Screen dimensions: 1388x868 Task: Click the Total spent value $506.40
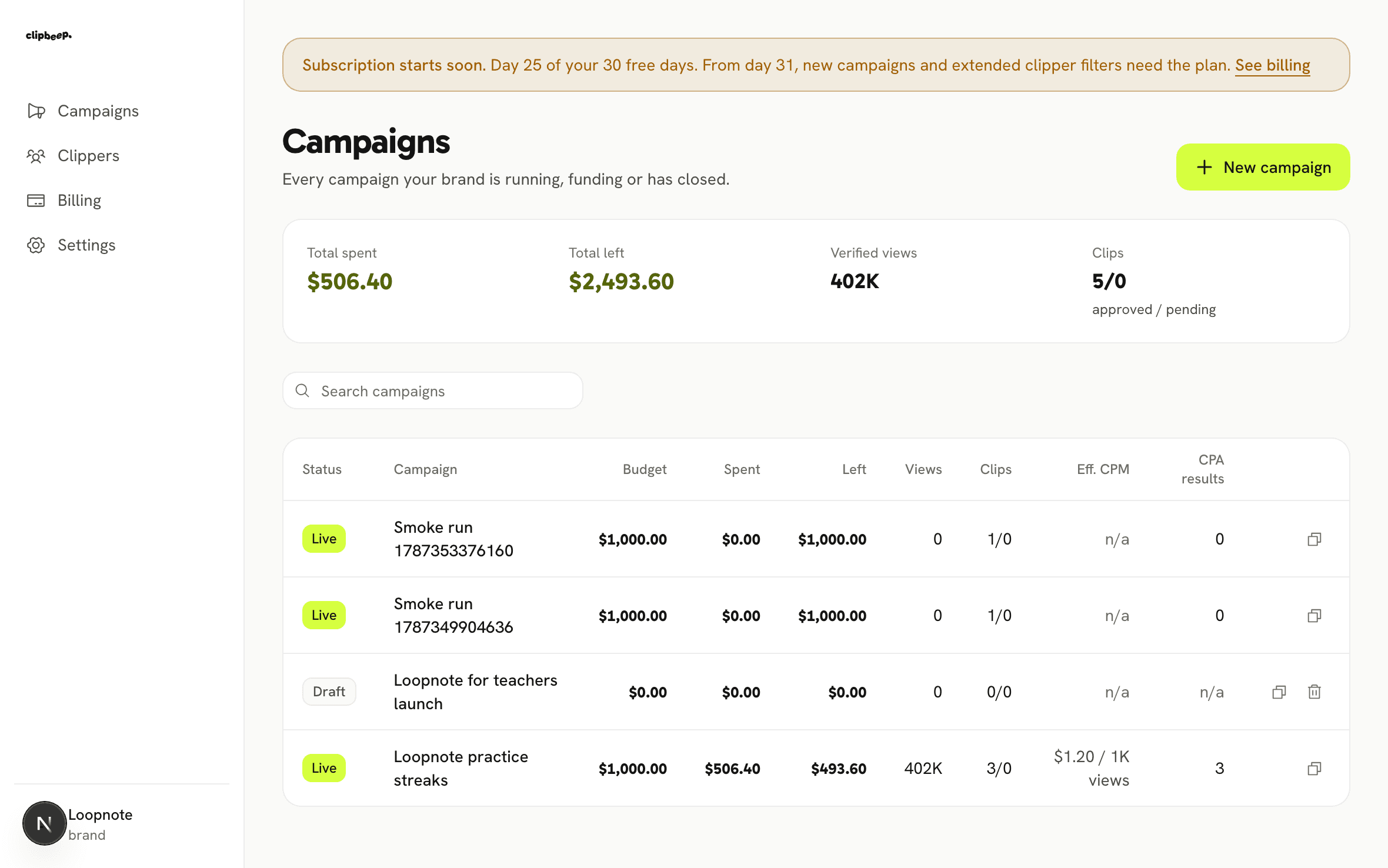click(349, 282)
